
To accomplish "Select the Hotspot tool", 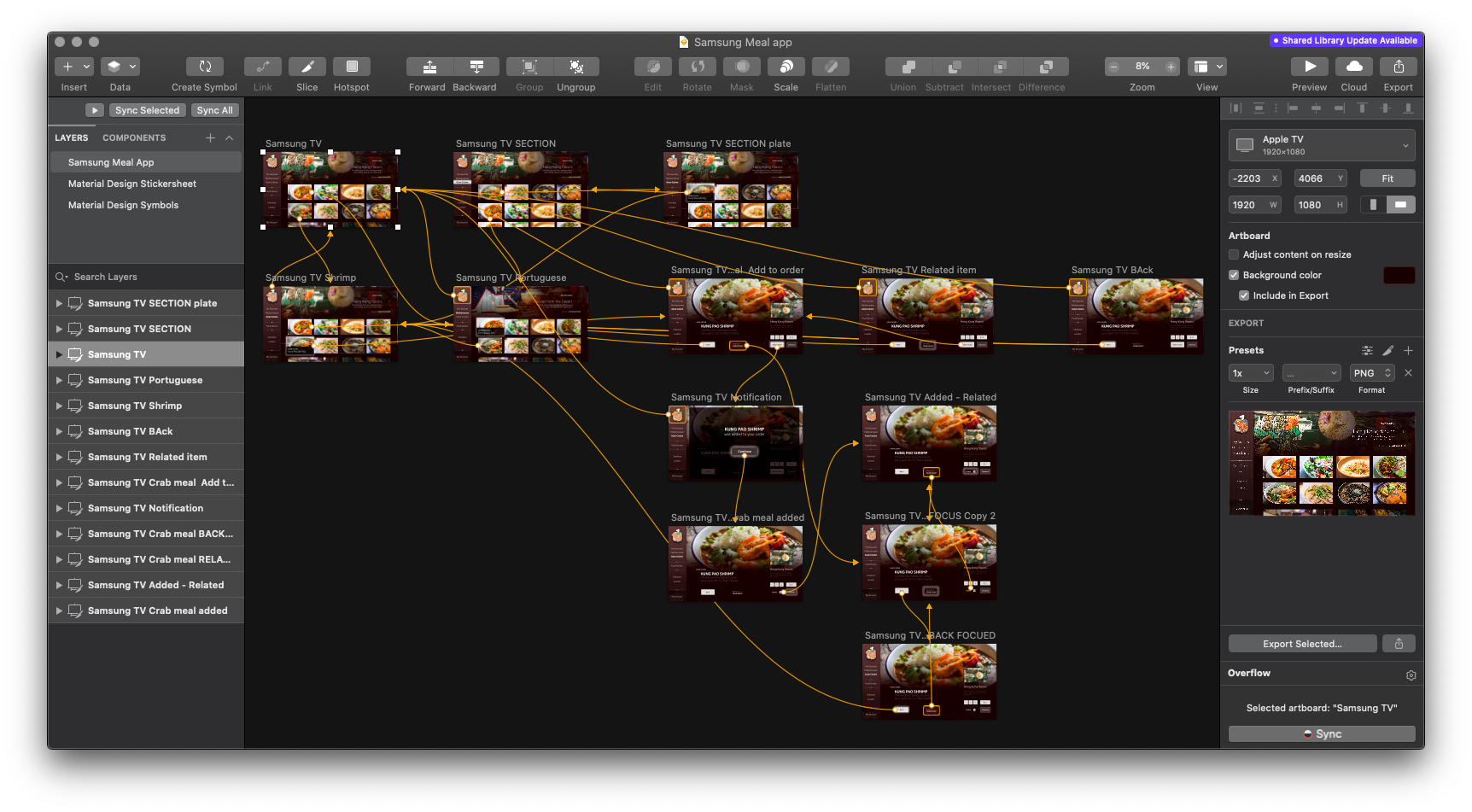I will [x=352, y=67].
